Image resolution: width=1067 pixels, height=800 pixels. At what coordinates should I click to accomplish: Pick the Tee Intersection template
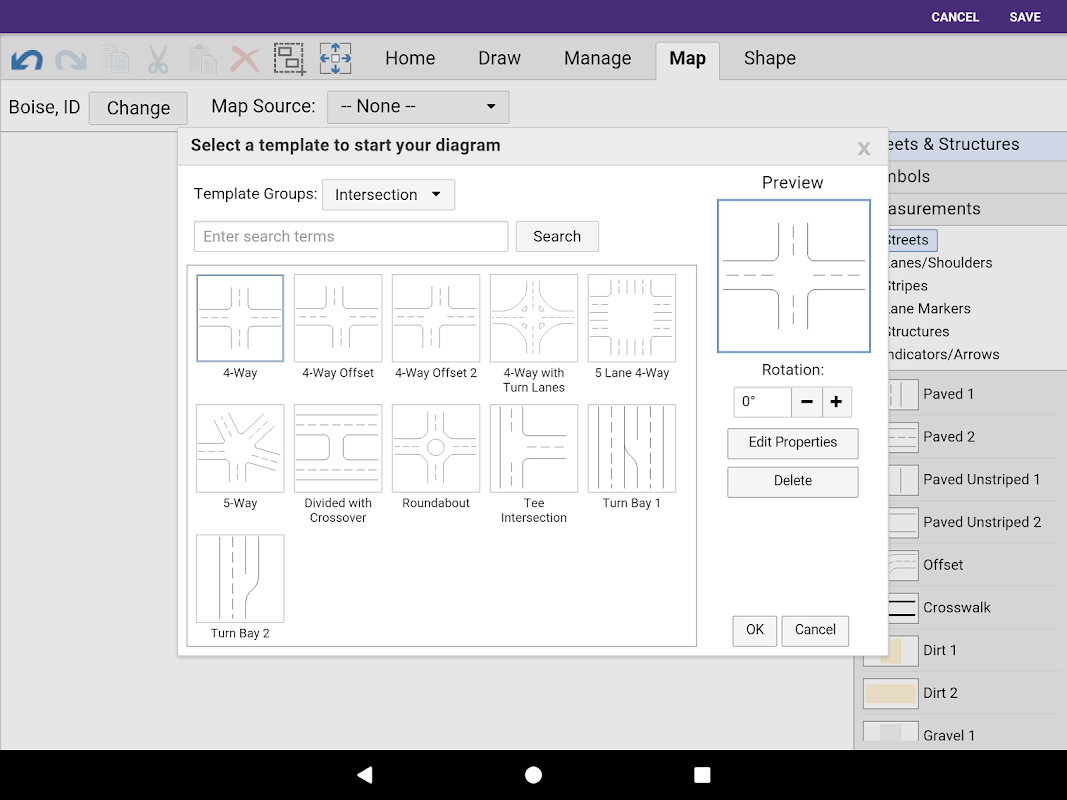534,449
